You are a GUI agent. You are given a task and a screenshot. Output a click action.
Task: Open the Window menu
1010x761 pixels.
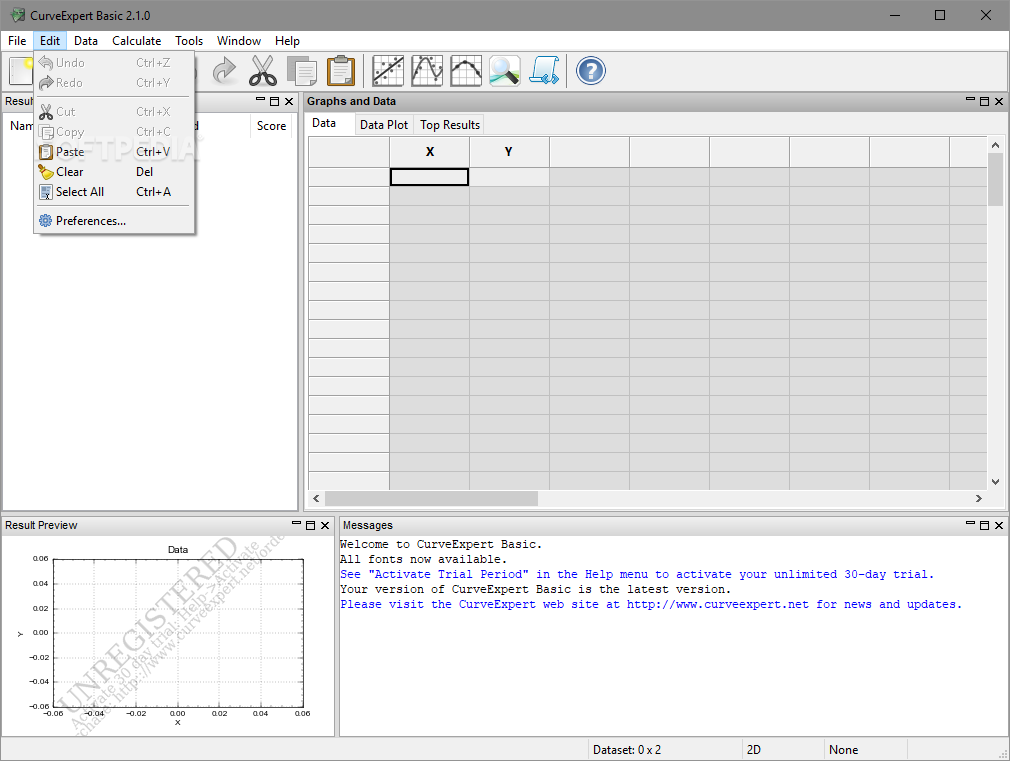point(238,41)
